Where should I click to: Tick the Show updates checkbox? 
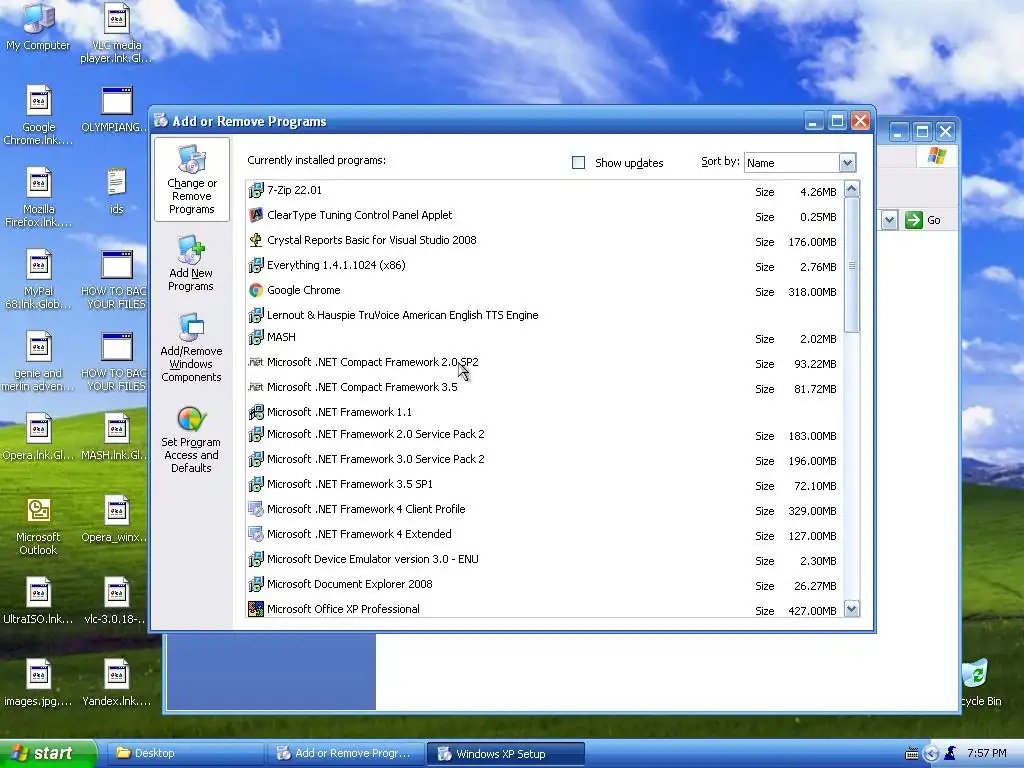click(x=579, y=163)
